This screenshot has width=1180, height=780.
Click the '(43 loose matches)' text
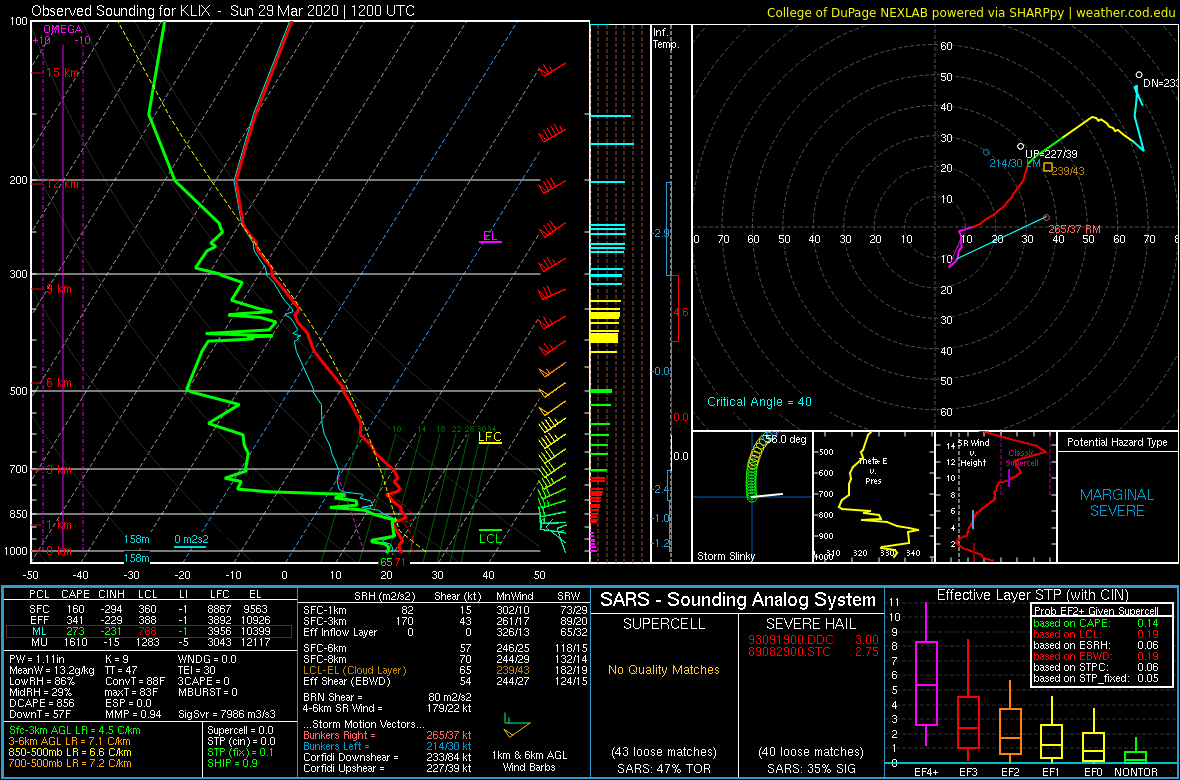[662, 751]
